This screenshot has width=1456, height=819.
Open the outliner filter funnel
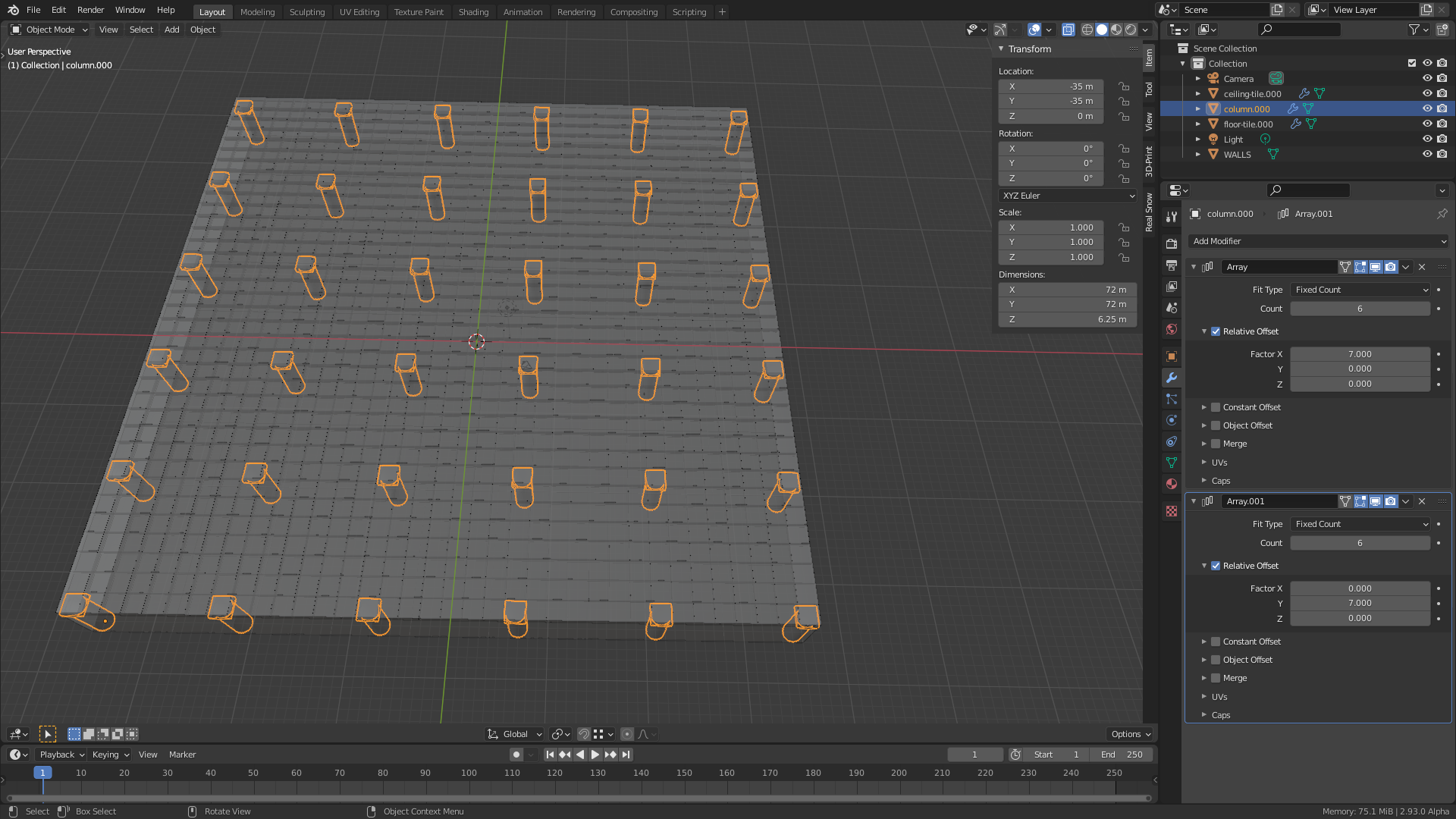click(1414, 30)
